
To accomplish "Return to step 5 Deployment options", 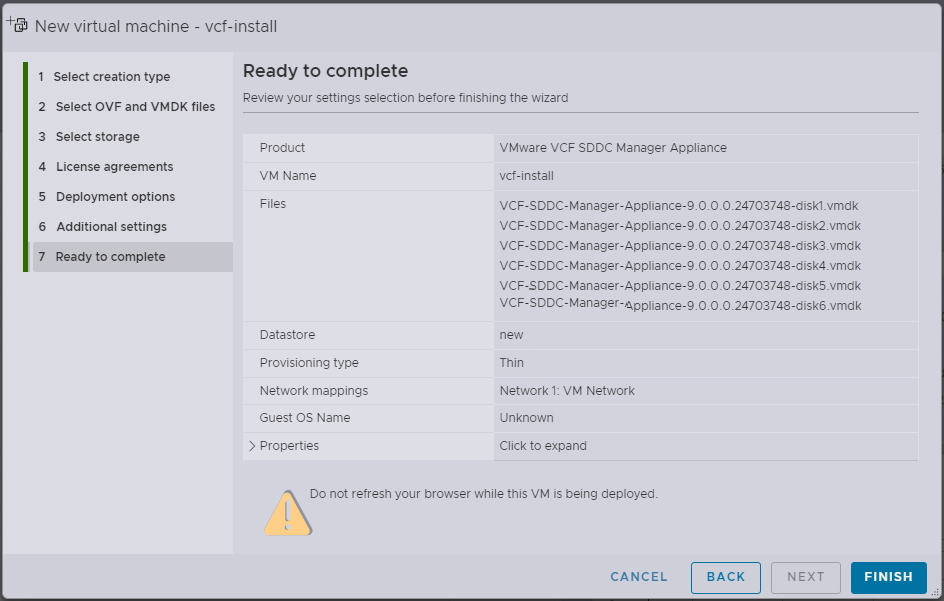I will (115, 197).
